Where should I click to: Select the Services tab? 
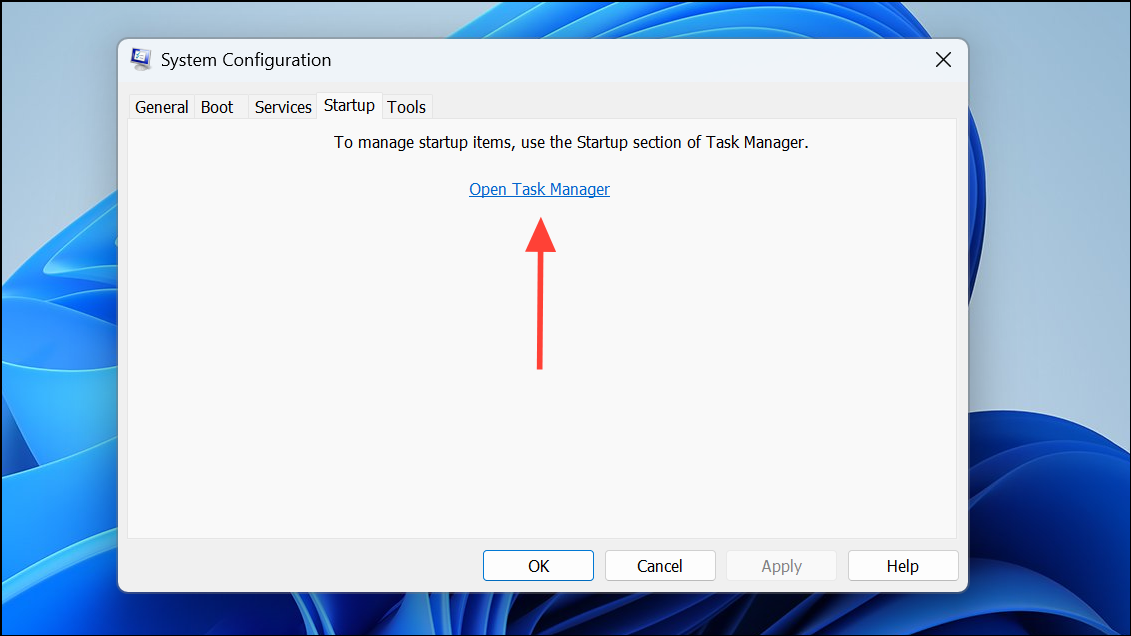pos(283,106)
